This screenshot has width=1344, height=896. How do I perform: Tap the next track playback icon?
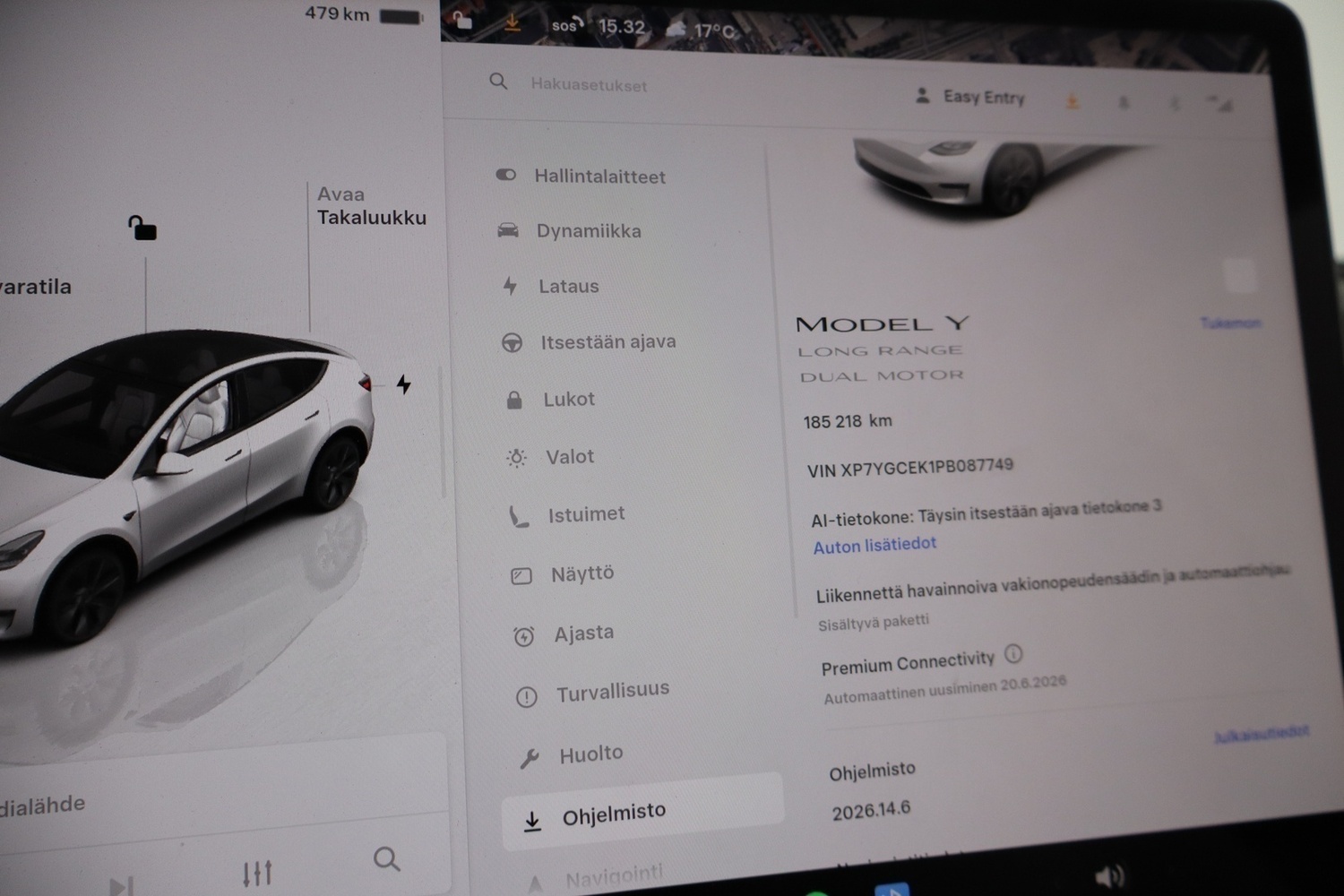coord(122,886)
